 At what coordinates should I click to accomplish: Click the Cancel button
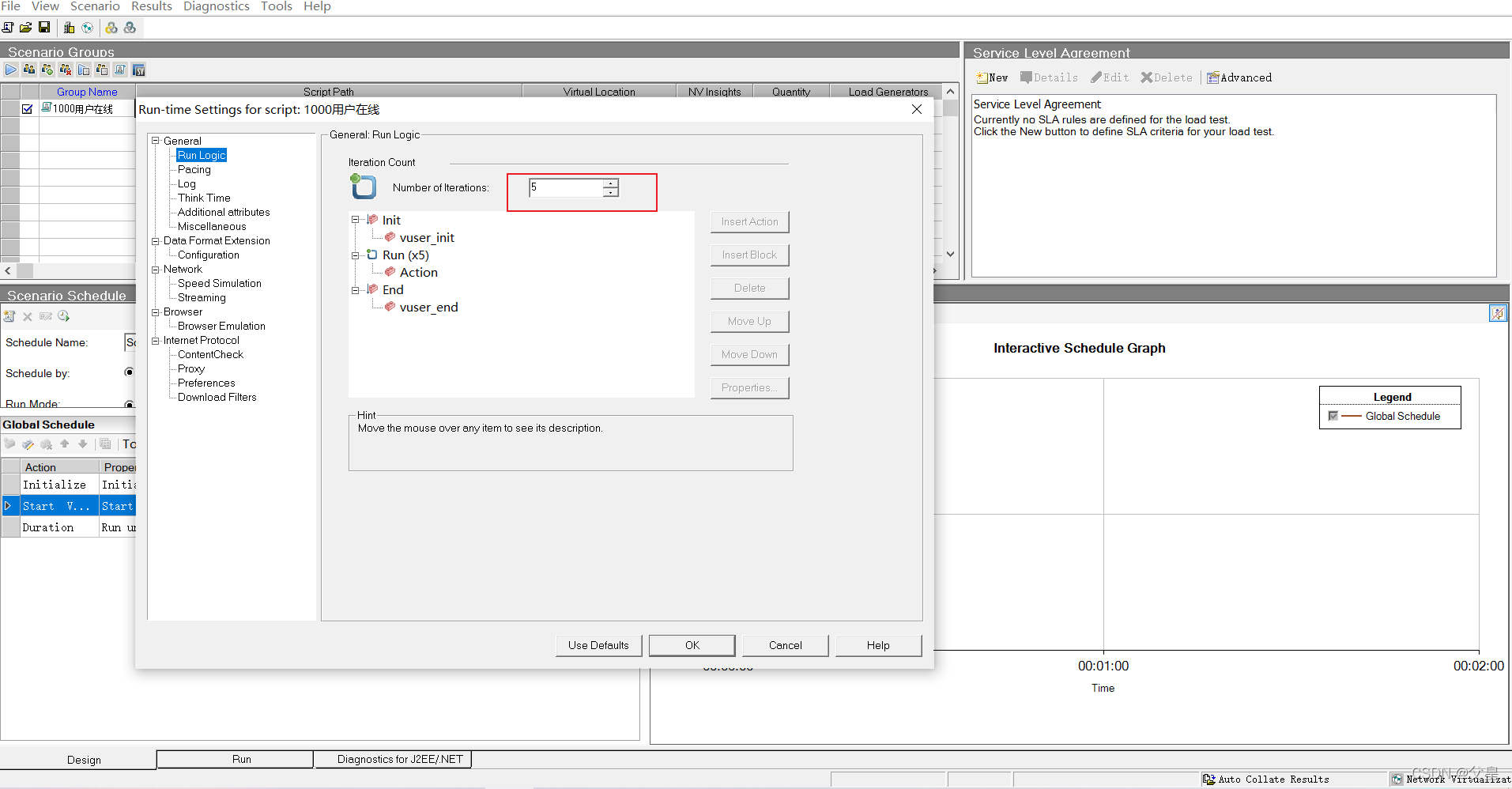[786, 645]
